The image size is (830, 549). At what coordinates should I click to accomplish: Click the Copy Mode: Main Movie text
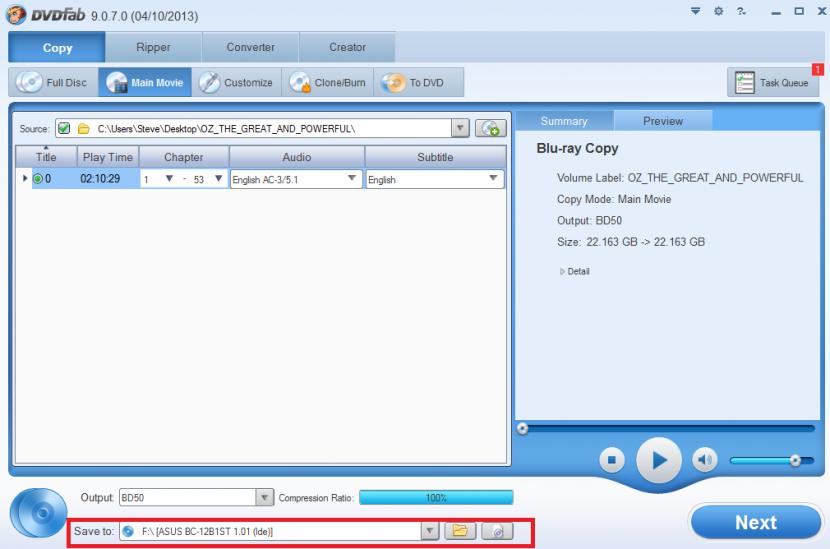coord(614,199)
